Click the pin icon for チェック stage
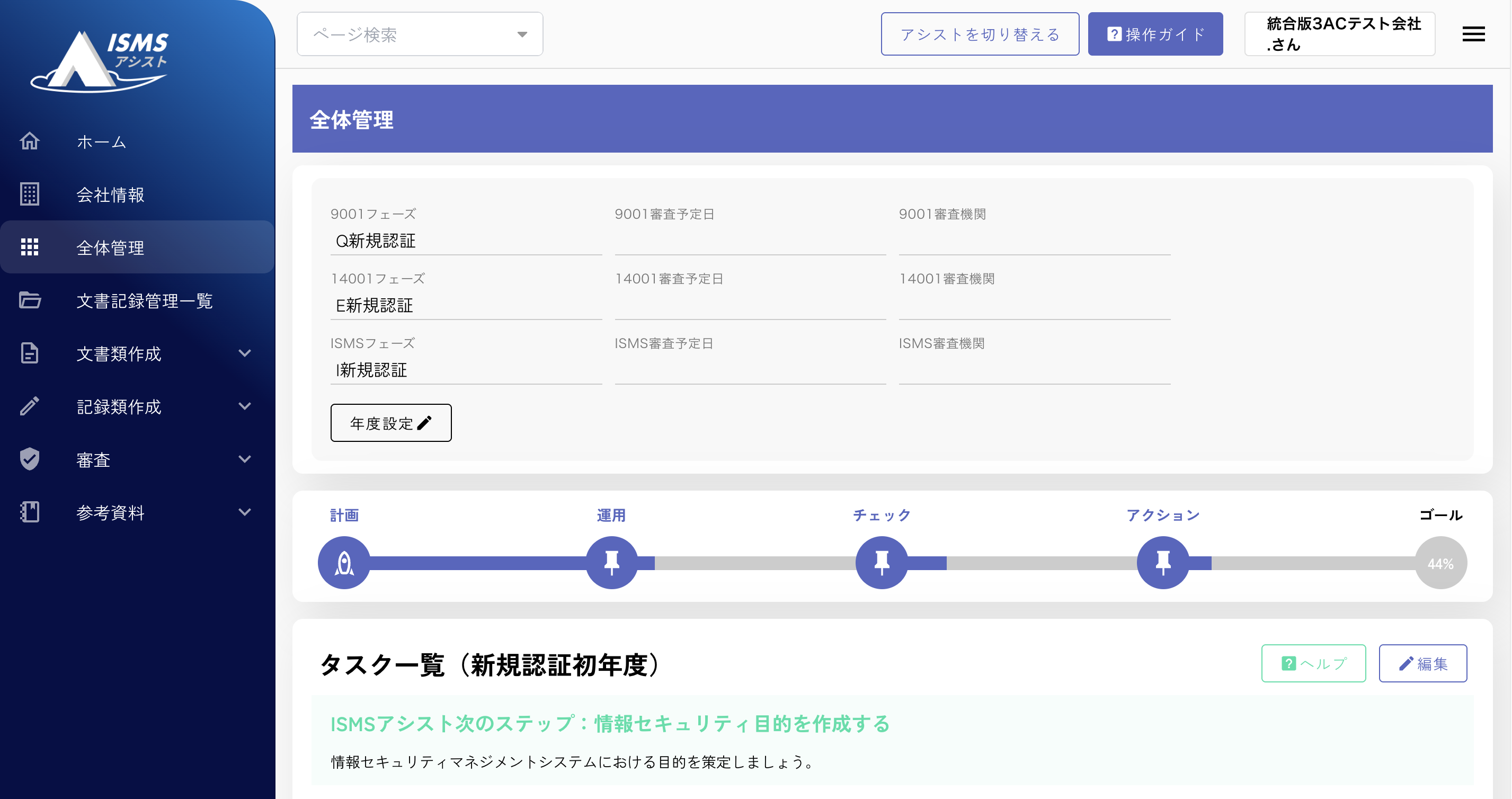 [882, 563]
